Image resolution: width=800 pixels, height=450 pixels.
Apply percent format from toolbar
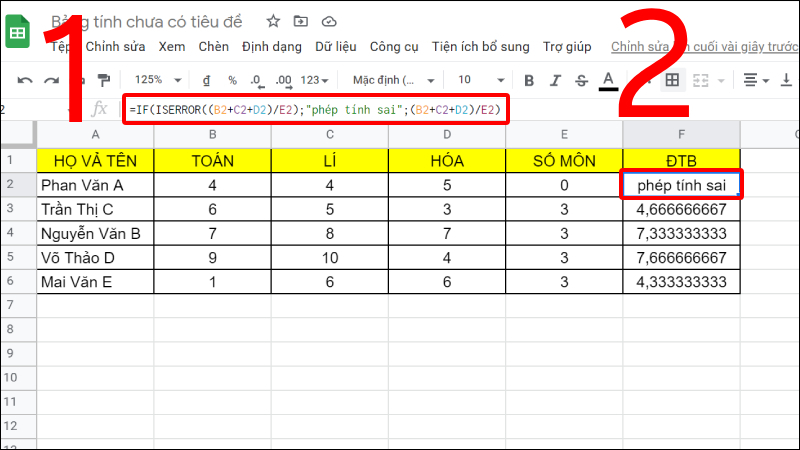click(232, 80)
